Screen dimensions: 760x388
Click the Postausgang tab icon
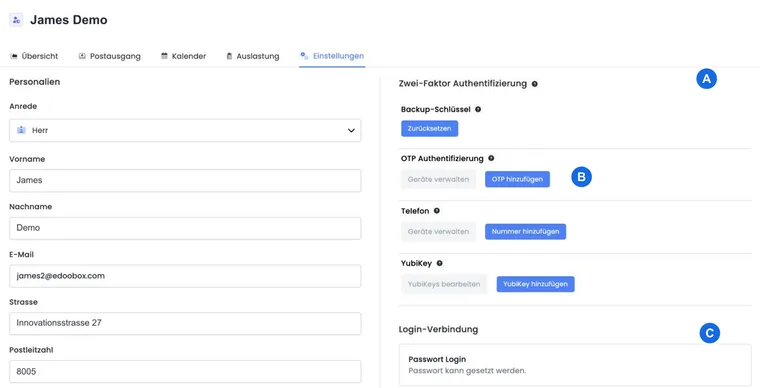point(82,56)
